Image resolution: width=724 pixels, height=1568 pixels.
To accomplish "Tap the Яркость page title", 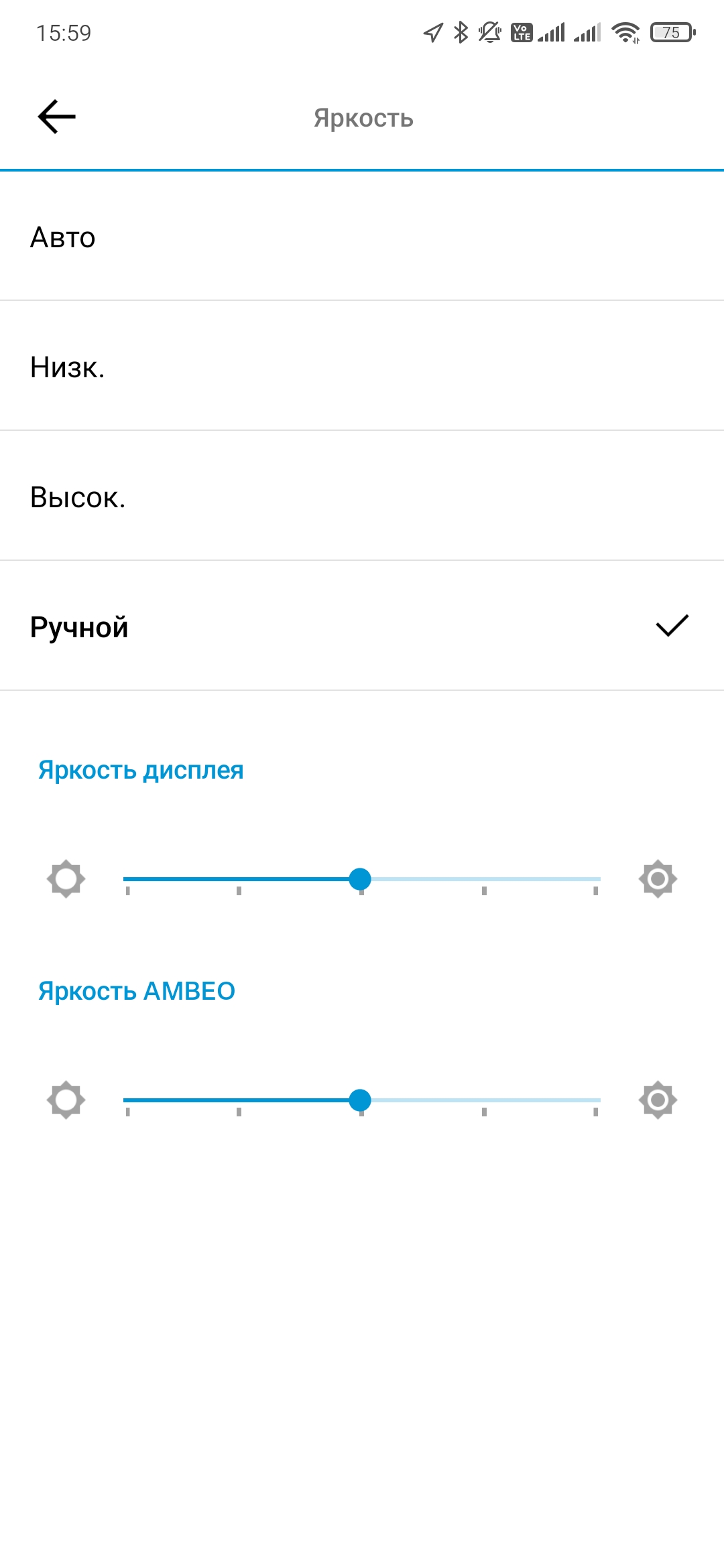I will click(x=363, y=118).
